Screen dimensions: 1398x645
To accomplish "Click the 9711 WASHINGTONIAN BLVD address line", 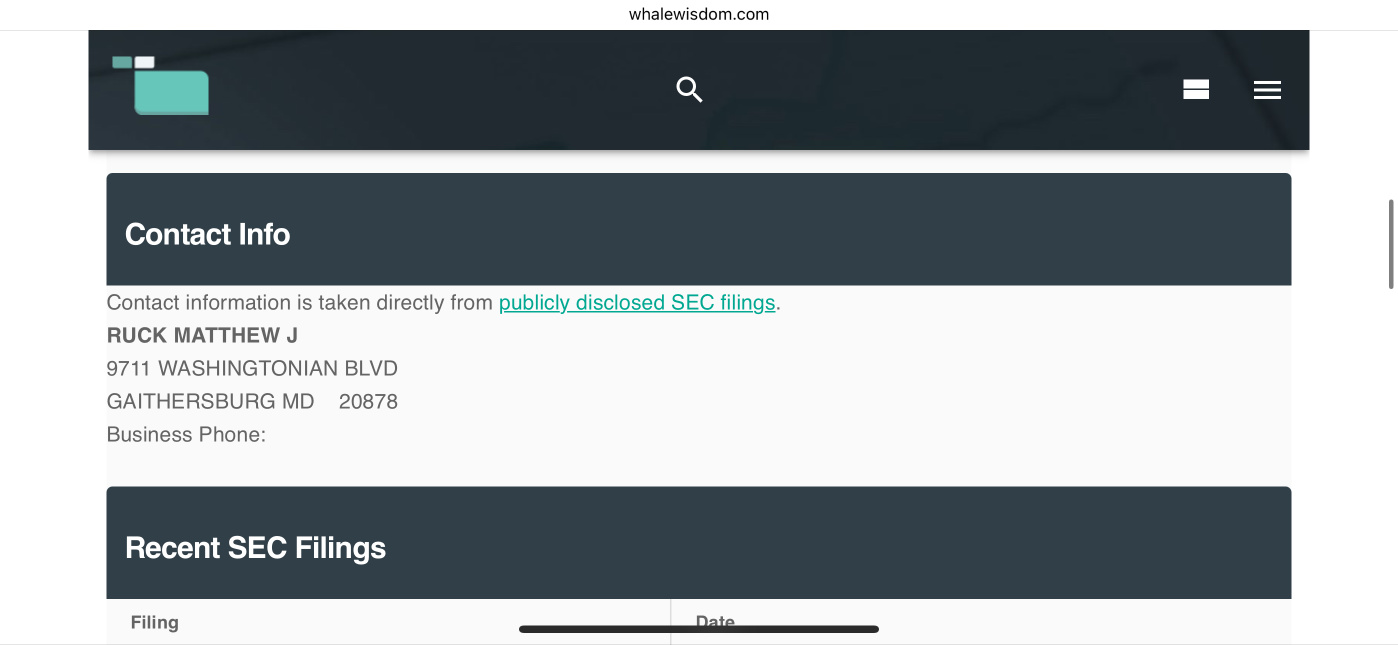I will coord(252,368).
